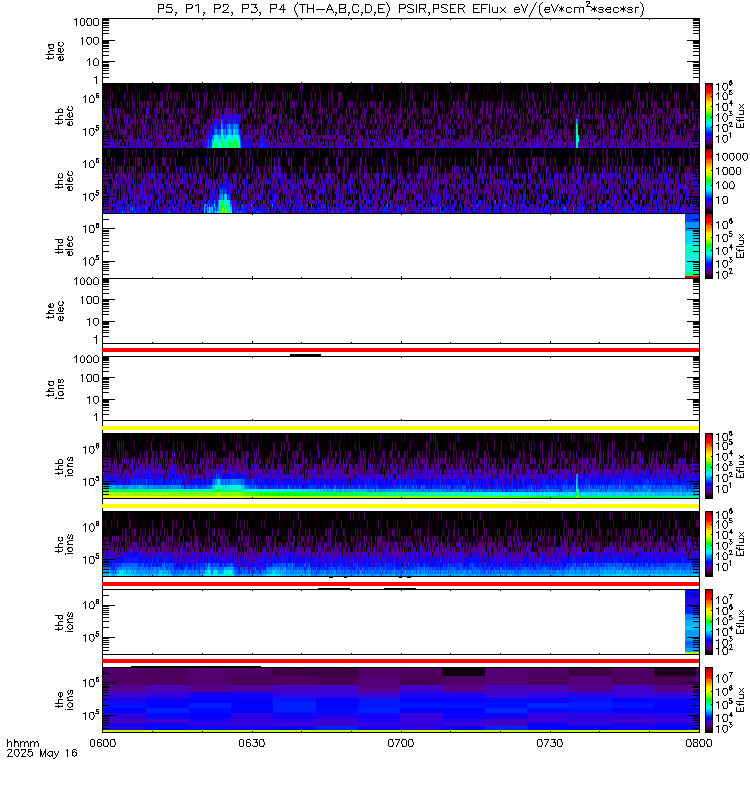The height and width of the screenshot is (800, 750).
Task: Click the 0730 time tick label
Action: tap(549, 743)
